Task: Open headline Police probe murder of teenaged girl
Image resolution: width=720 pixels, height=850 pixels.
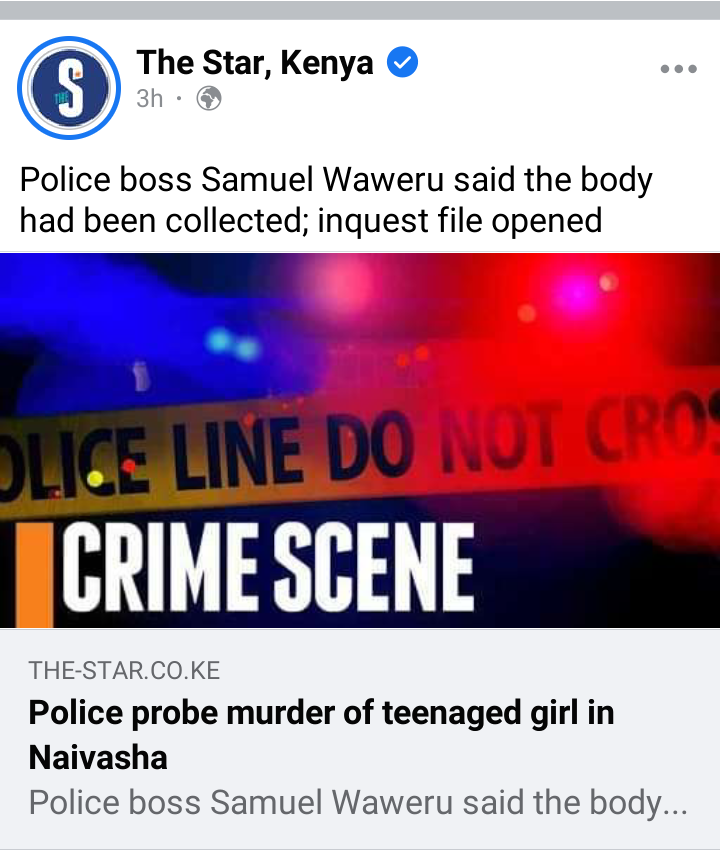Action: [x=321, y=735]
